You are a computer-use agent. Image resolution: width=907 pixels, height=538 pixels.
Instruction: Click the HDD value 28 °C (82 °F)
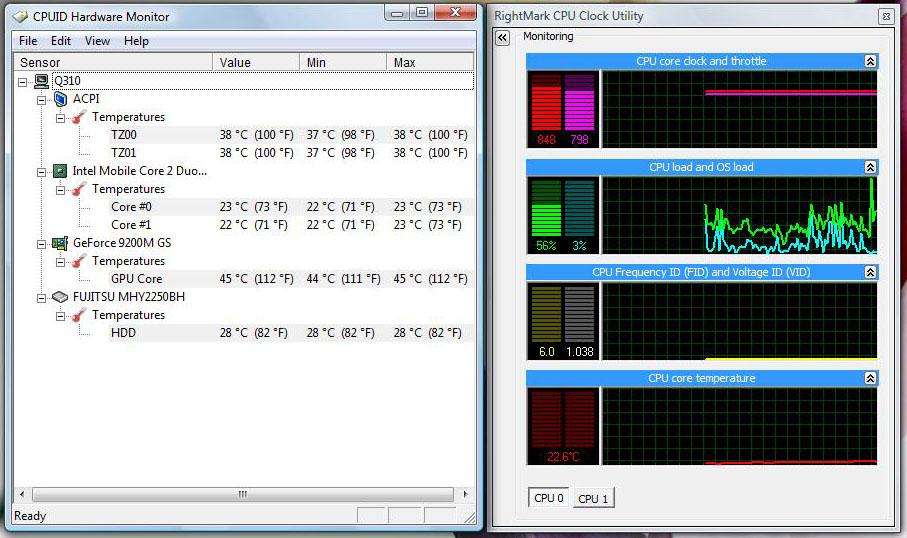[x=253, y=333]
